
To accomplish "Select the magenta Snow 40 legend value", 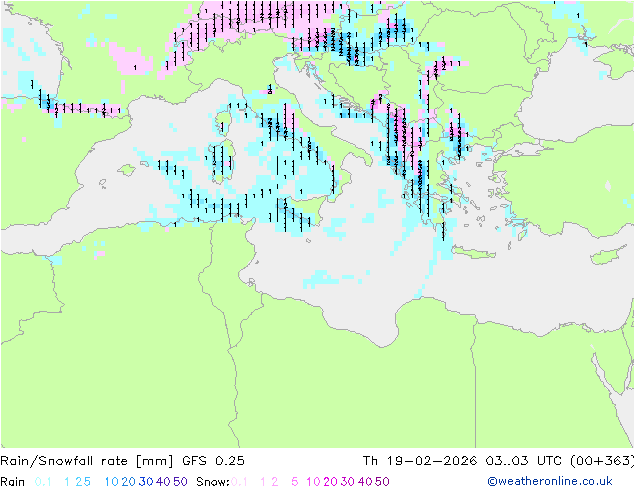I will click(365, 482).
